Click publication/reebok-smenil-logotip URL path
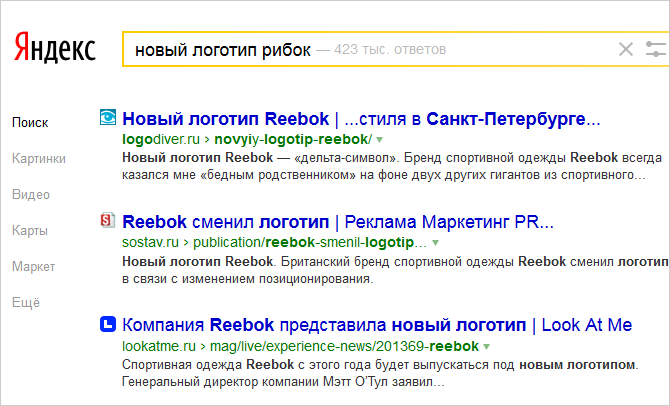 point(310,242)
